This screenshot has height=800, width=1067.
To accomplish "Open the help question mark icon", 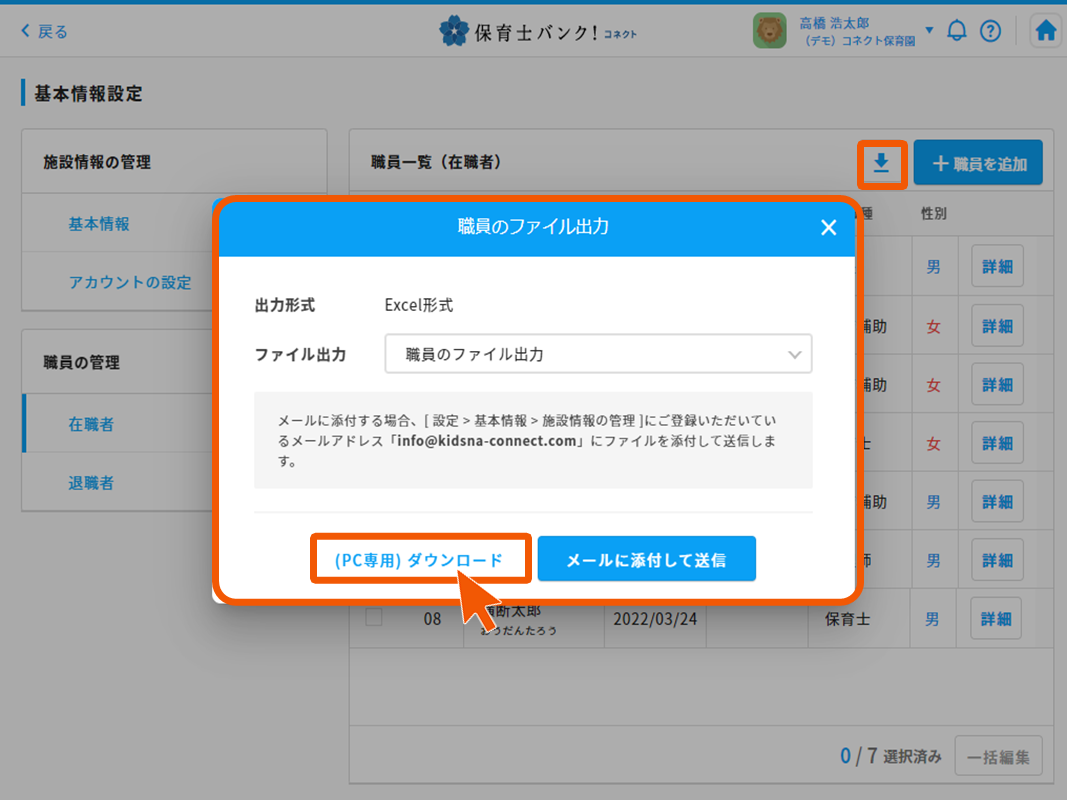I will pyautogui.click(x=990, y=31).
